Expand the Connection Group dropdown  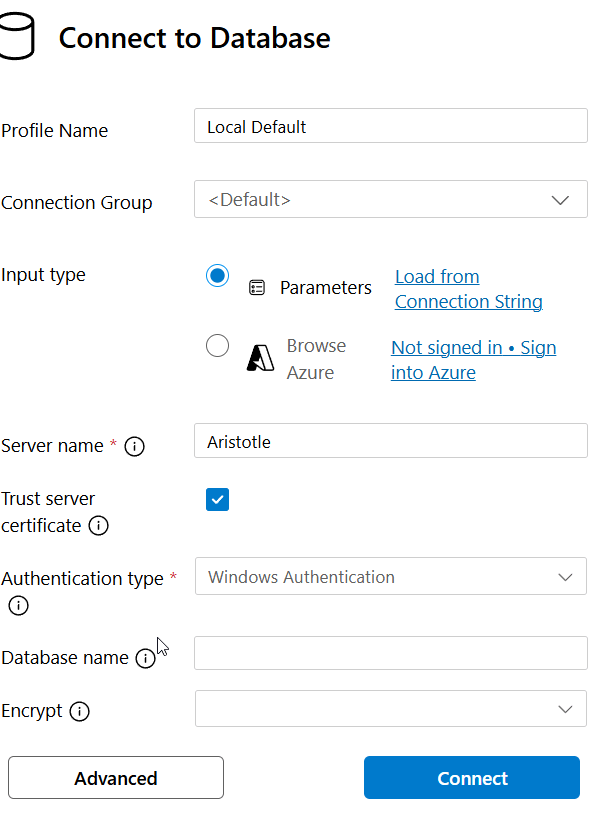coord(390,199)
